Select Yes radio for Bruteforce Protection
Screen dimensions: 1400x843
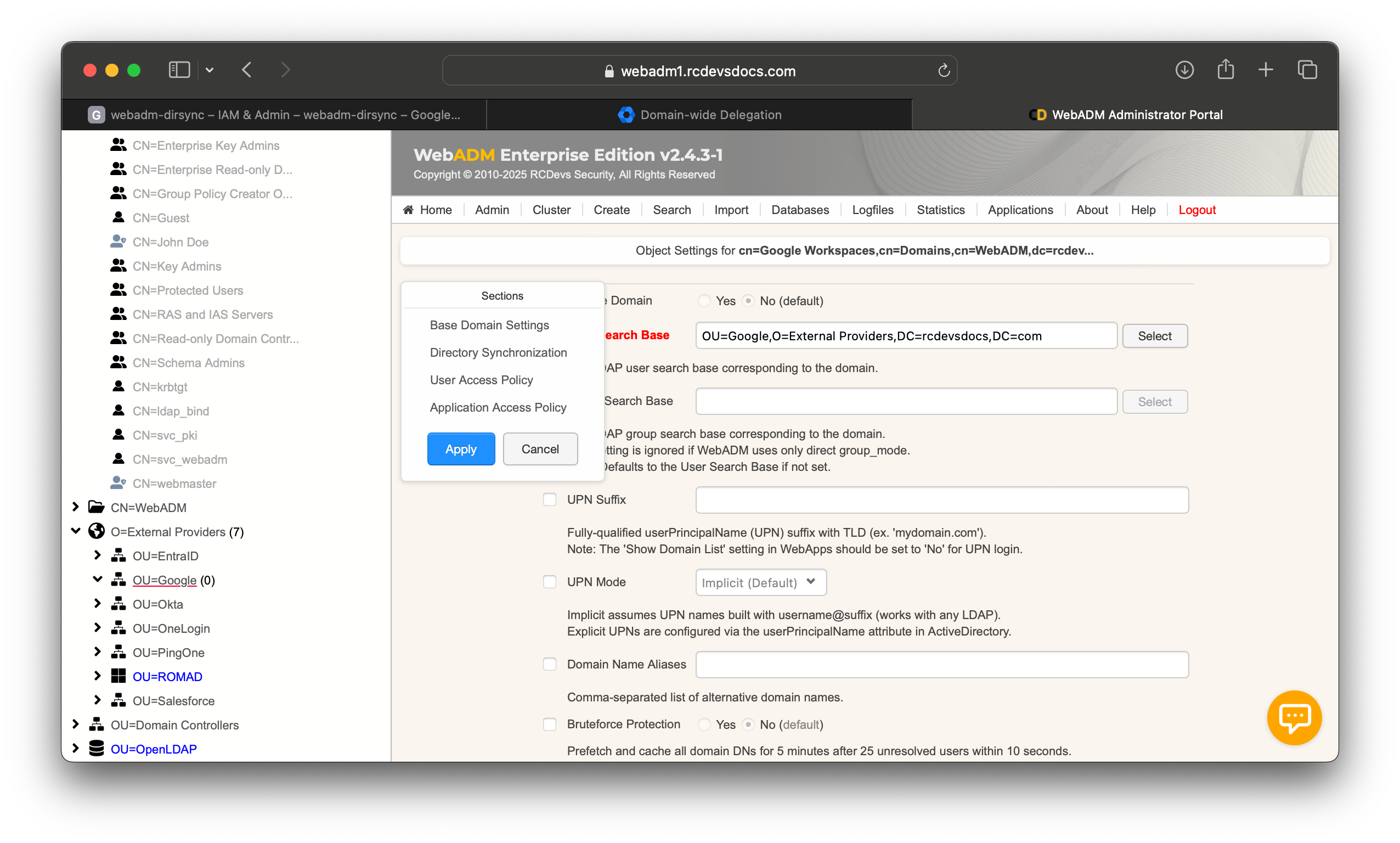pos(704,724)
